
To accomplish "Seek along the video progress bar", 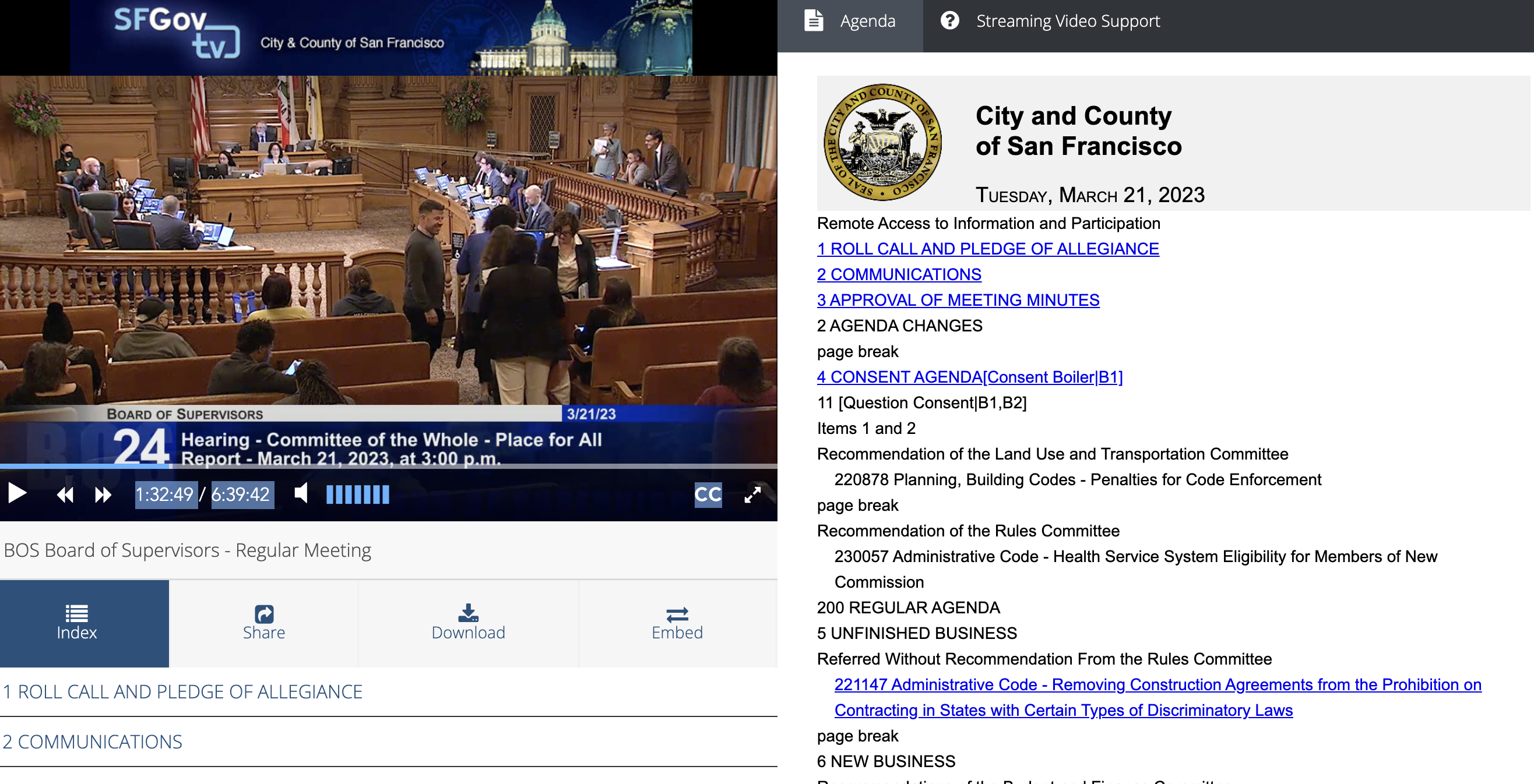I will 388,466.
